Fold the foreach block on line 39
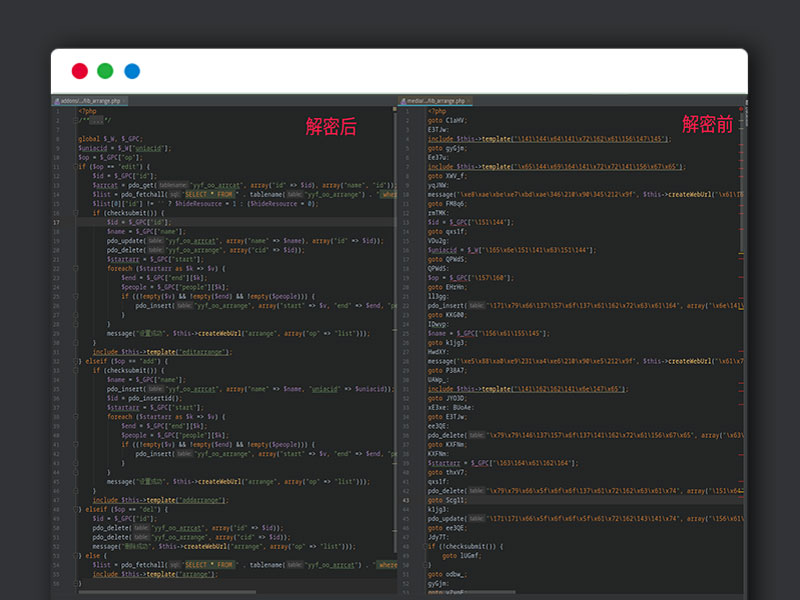 (x=75, y=416)
